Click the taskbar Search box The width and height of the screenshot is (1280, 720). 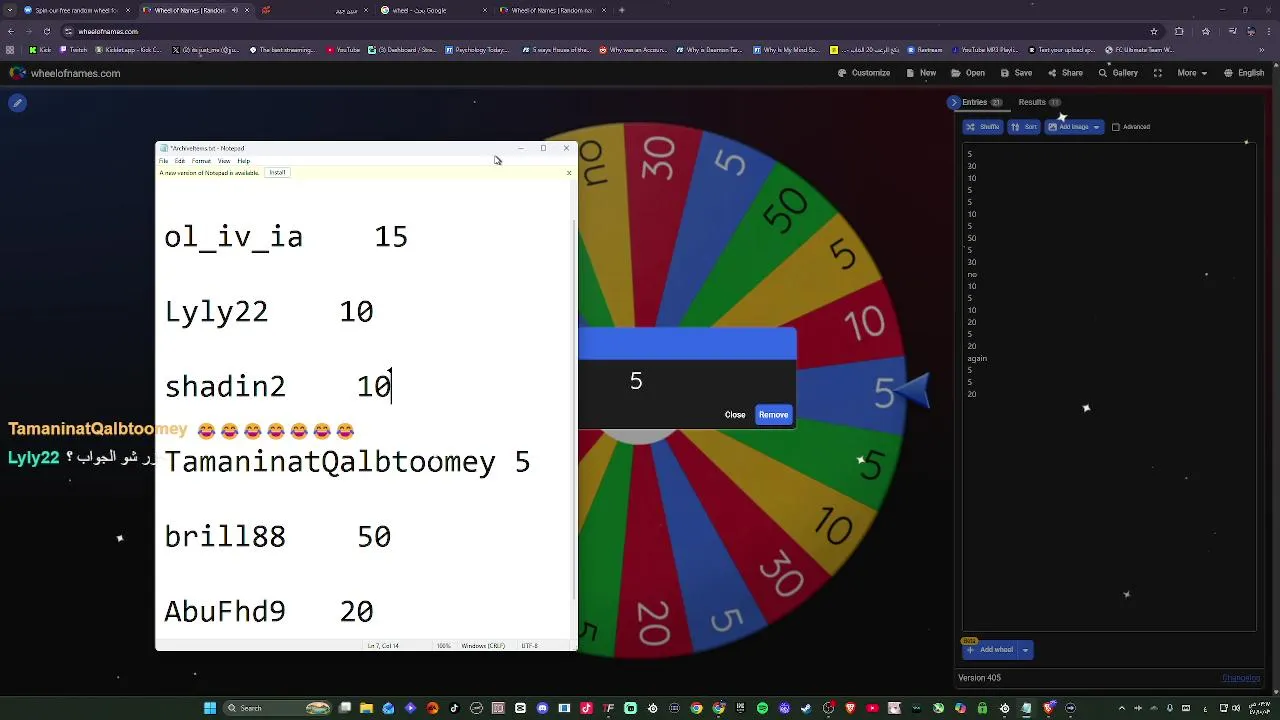277,708
